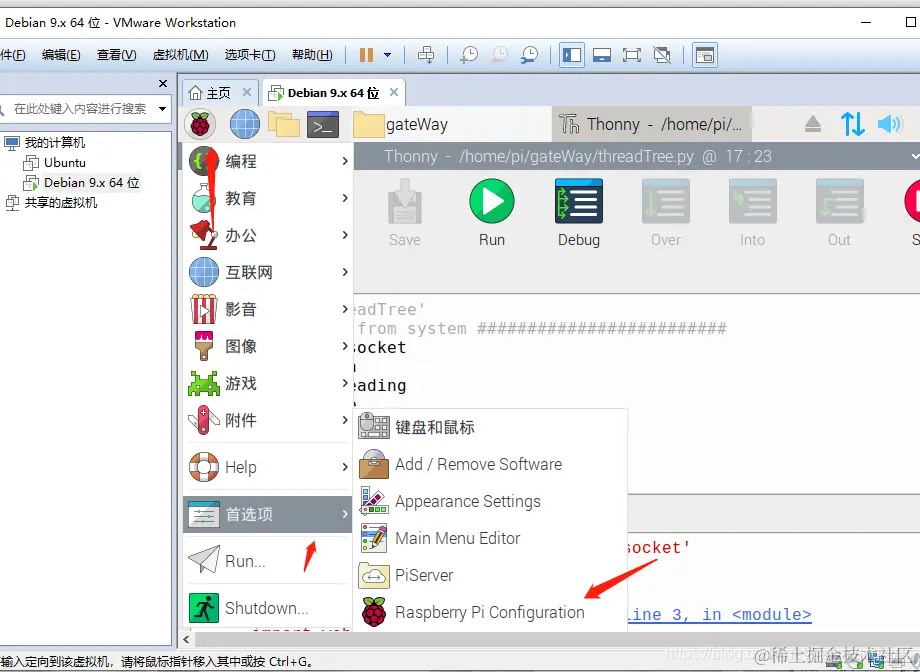Click the Thonny Debug button
The height and width of the screenshot is (672, 920).
tap(579, 213)
